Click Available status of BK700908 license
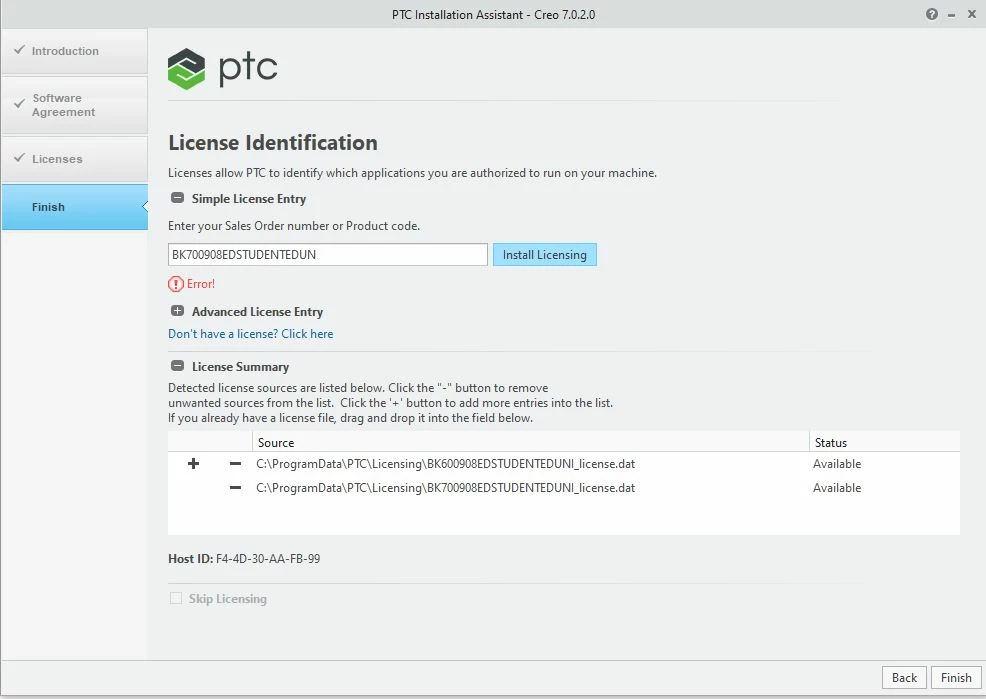 (x=837, y=488)
